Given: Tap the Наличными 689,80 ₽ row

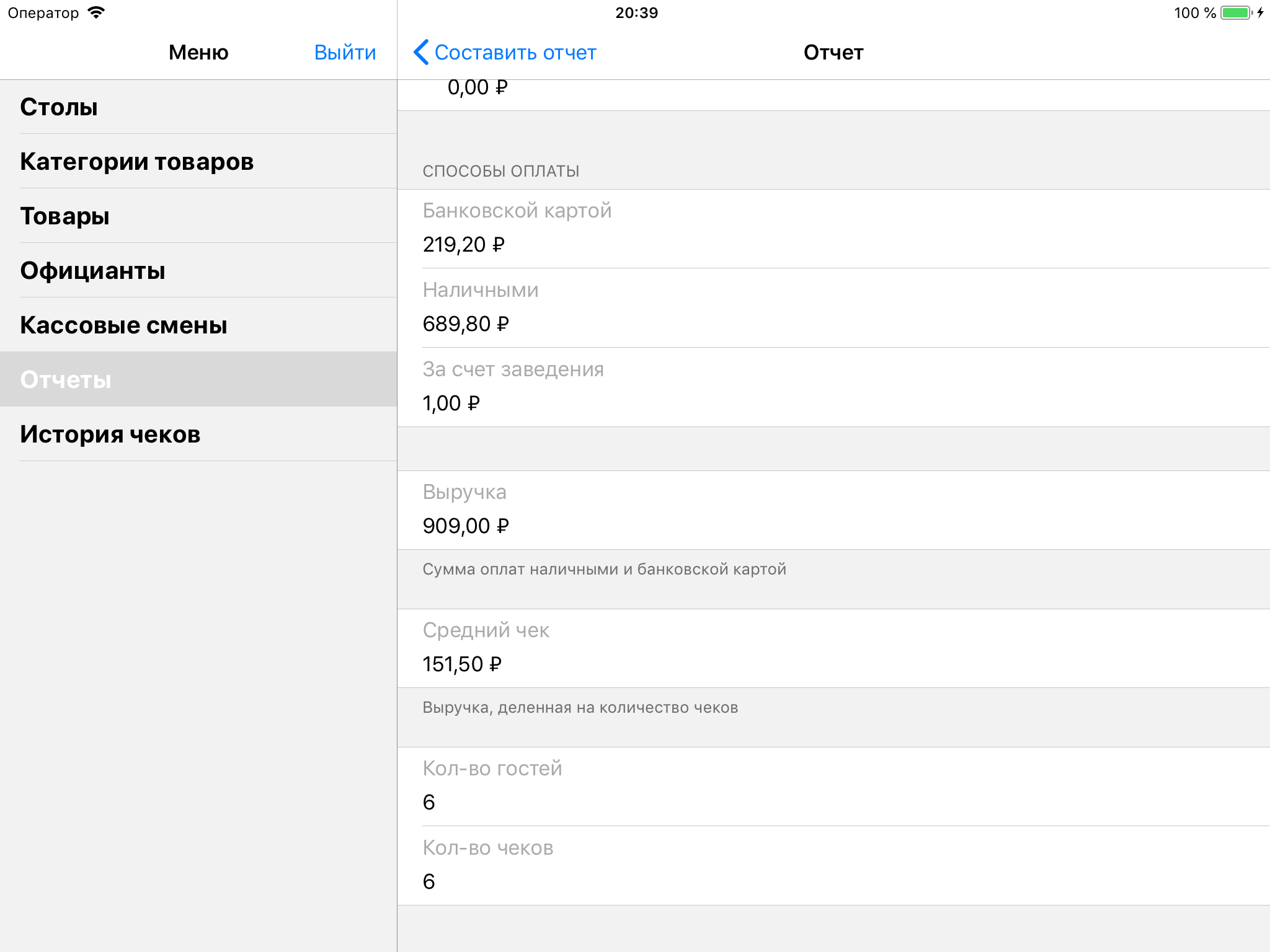Looking at the screenshot, I should 833,307.
